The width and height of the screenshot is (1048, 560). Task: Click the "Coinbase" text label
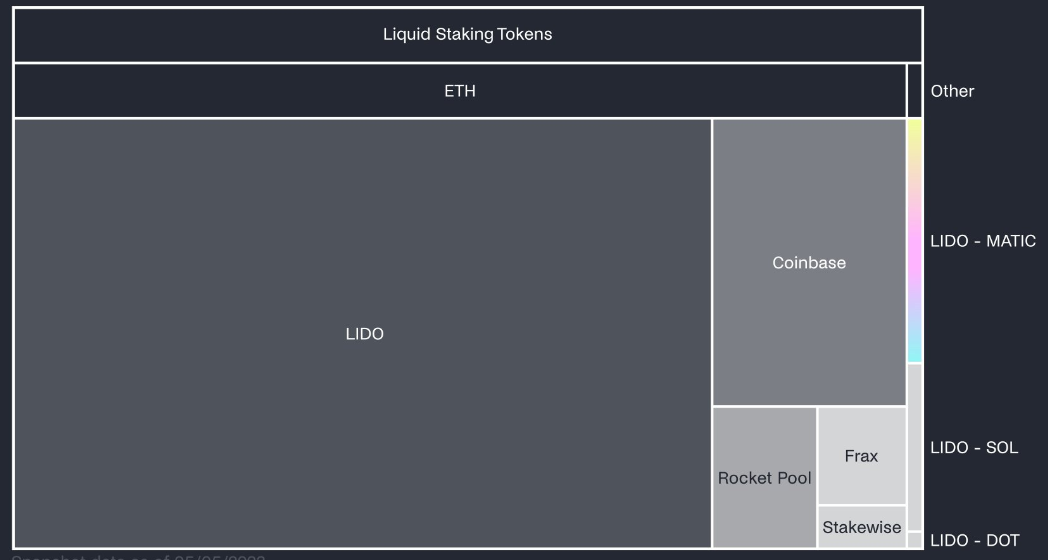[x=809, y=263]
